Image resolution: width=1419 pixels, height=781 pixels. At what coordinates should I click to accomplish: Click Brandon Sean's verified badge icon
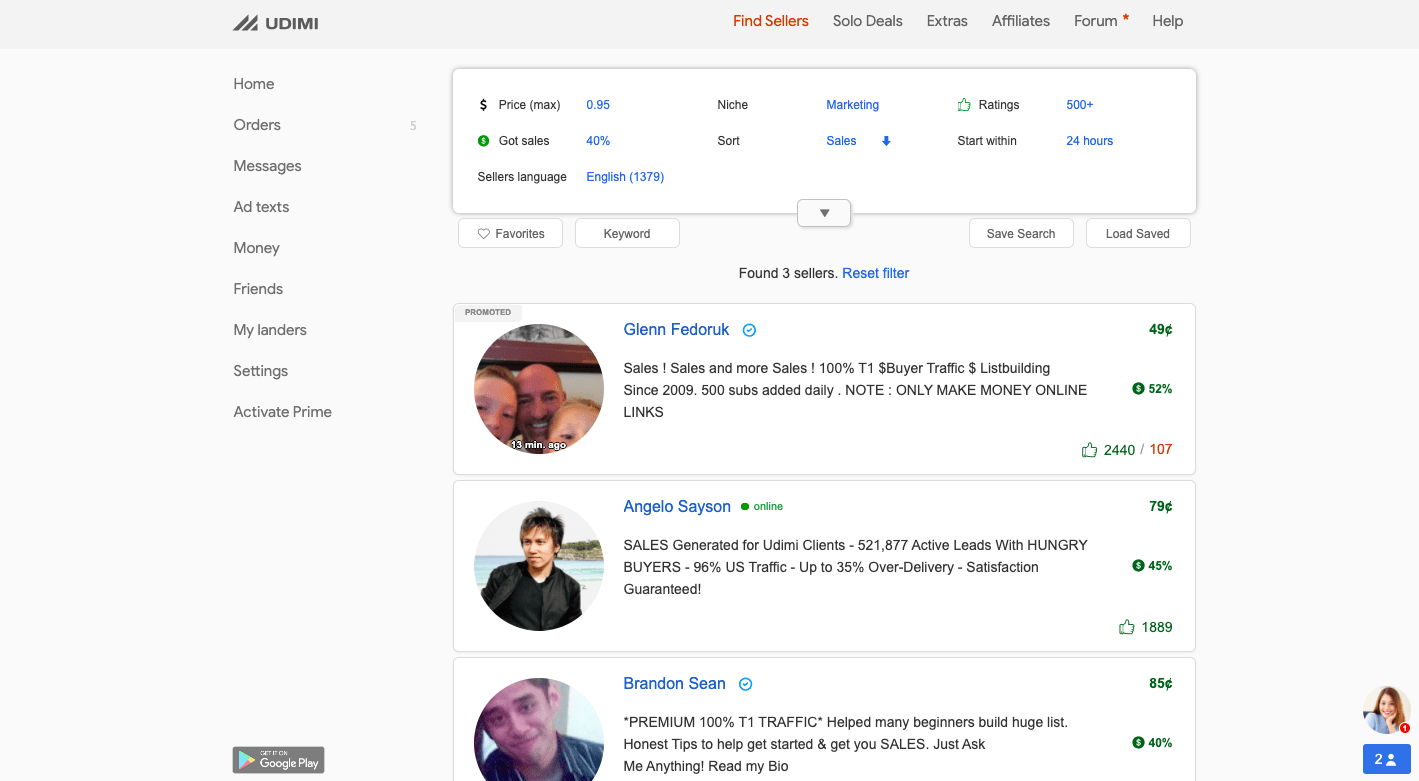(745, 684)
